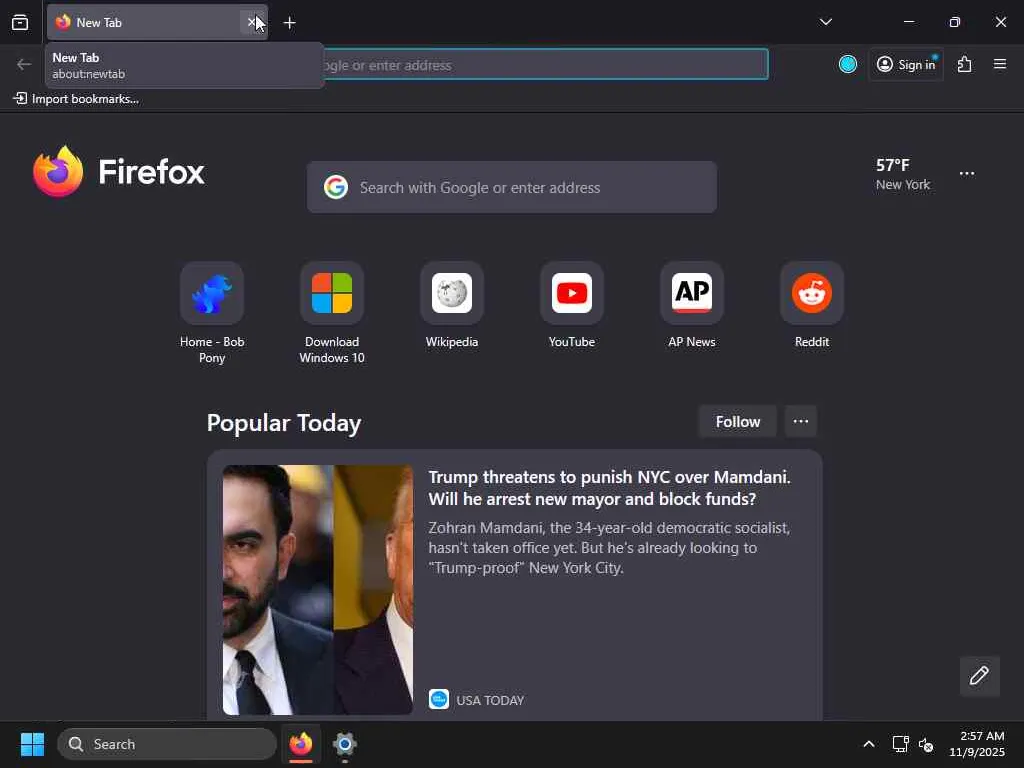1024x768 pixels.
Task: Open weather widget three-dots menu
Action: [967, 174]
